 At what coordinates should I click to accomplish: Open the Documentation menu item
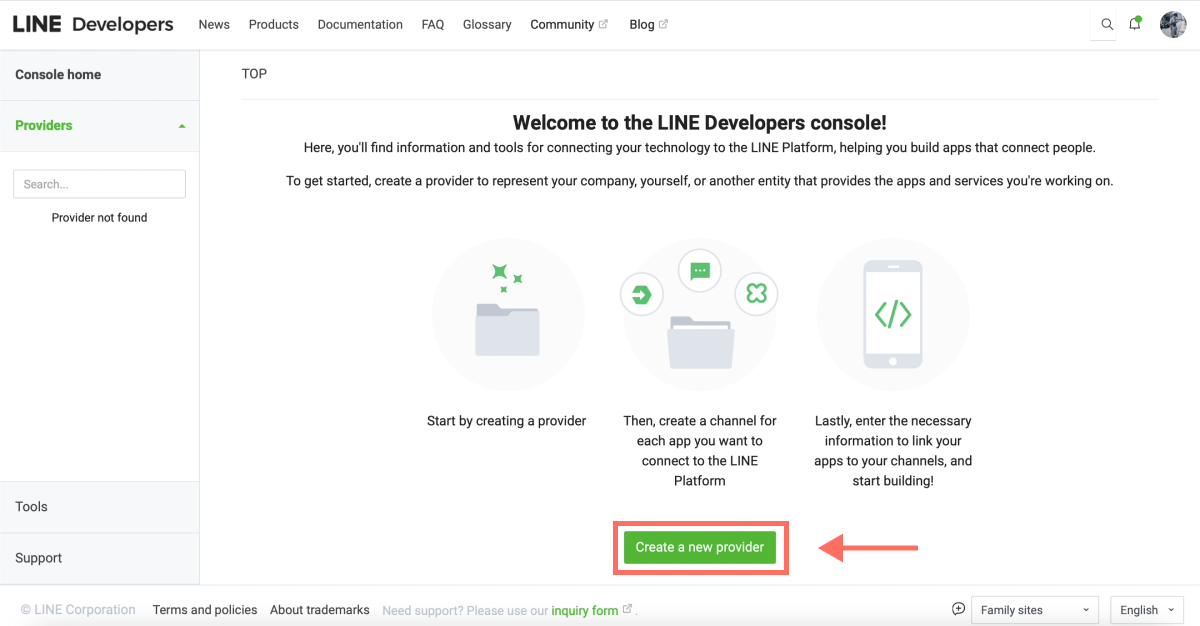[x=360, y=24]
